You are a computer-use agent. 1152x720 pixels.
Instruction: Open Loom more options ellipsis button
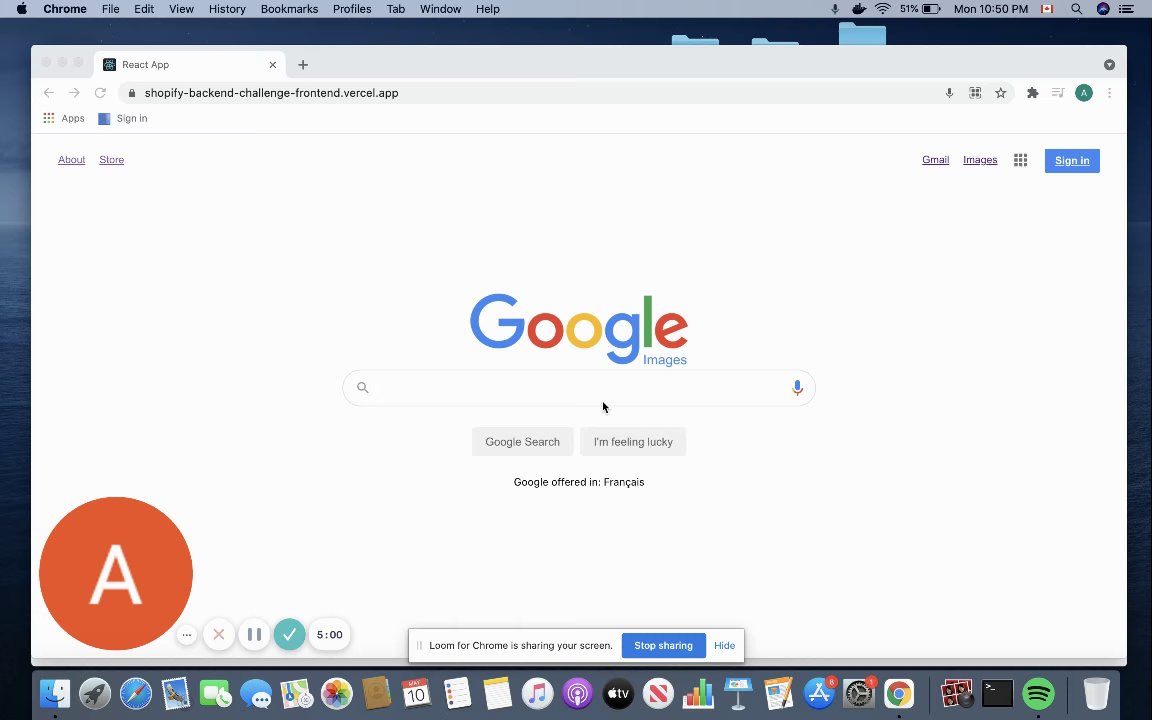tap(187, 635)
